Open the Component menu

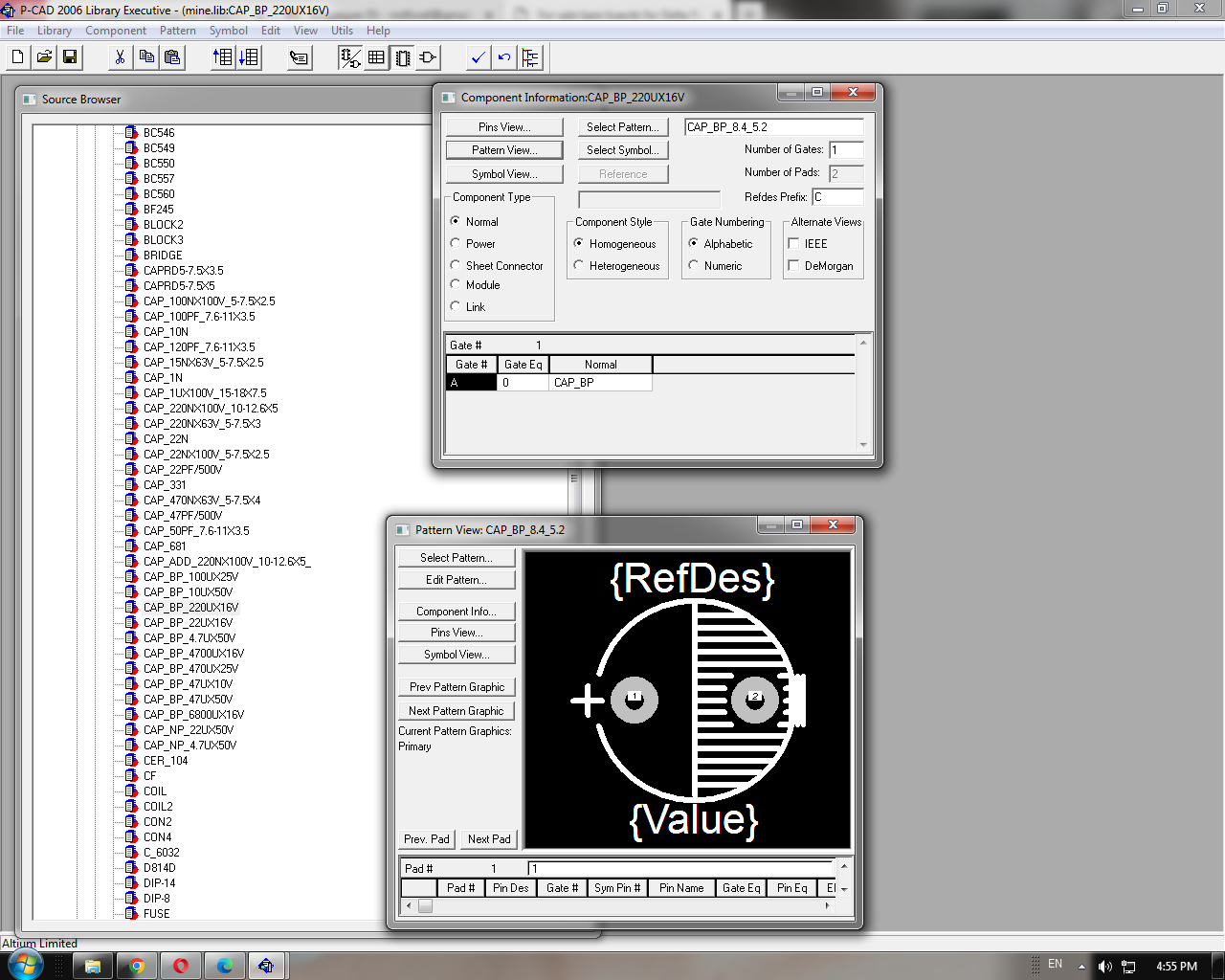pyautogui.click(x=116, y=31)
